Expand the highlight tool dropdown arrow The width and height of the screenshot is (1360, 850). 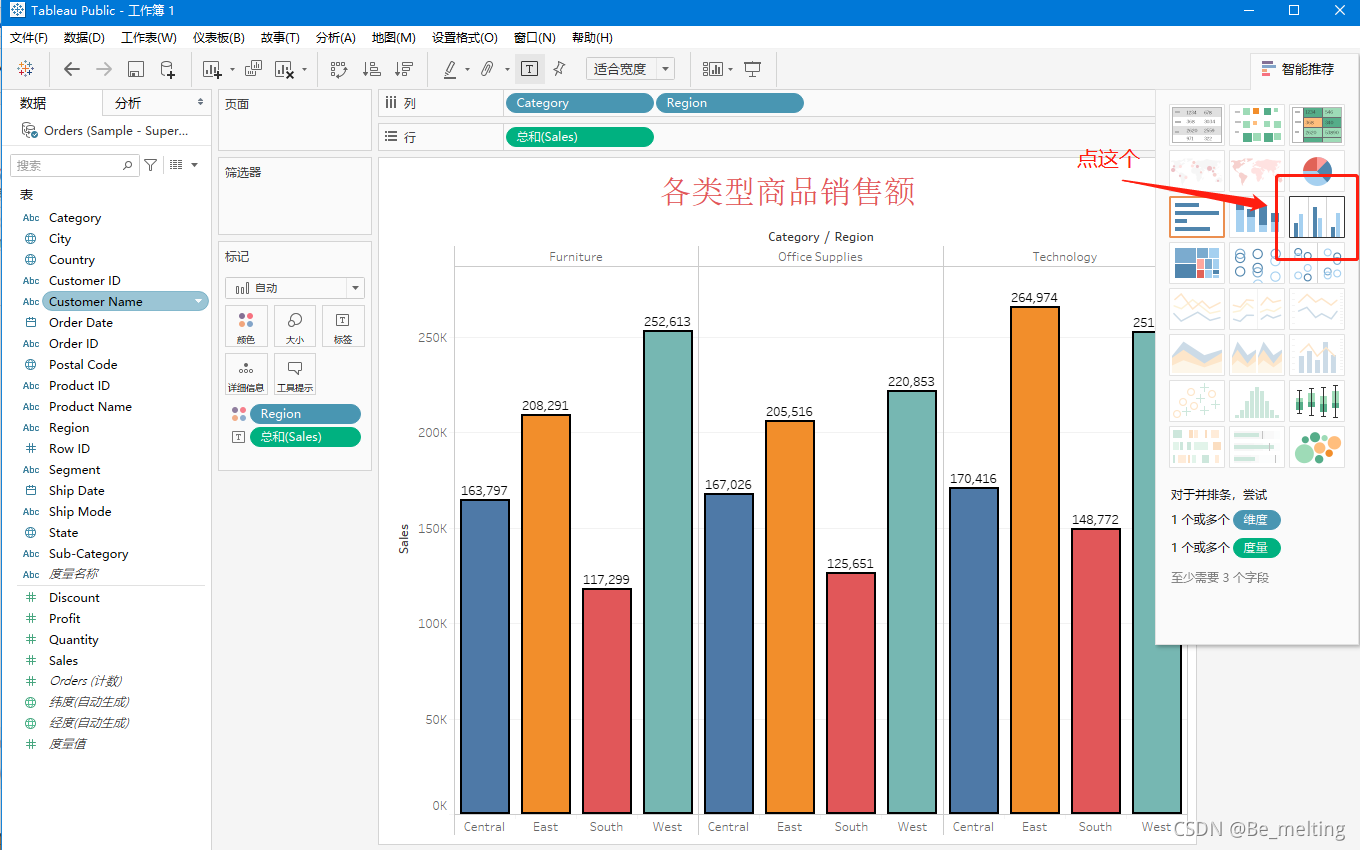tap(467, 69)
